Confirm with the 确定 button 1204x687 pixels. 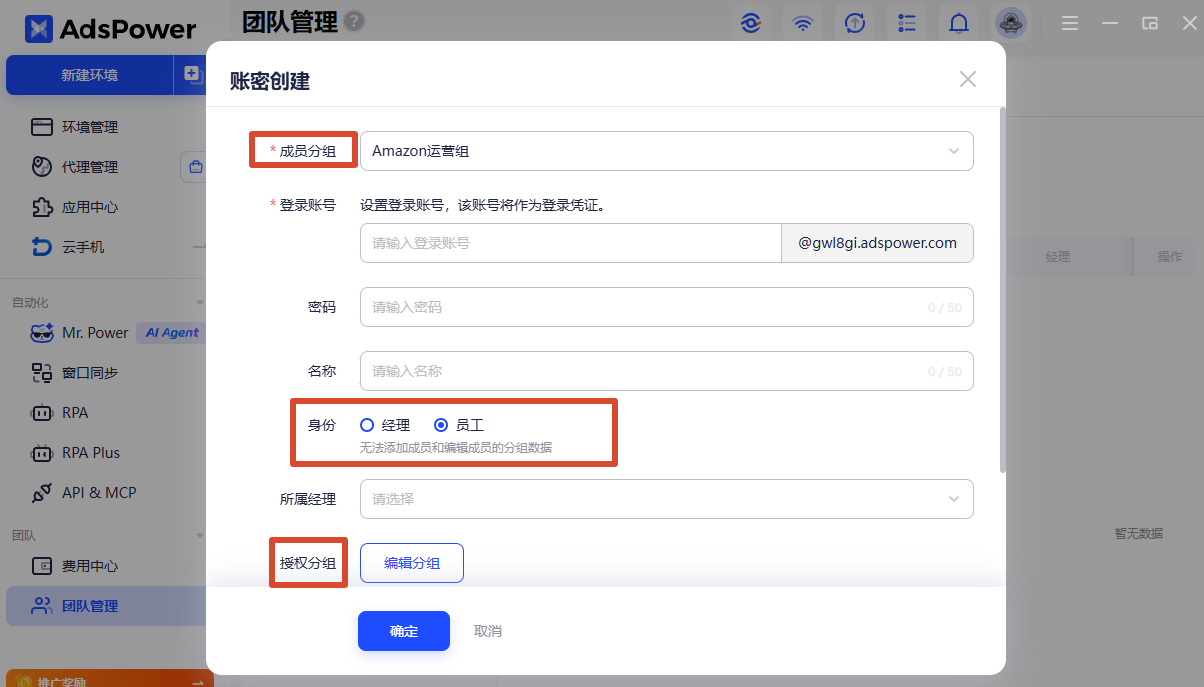(x=404, y=631)
